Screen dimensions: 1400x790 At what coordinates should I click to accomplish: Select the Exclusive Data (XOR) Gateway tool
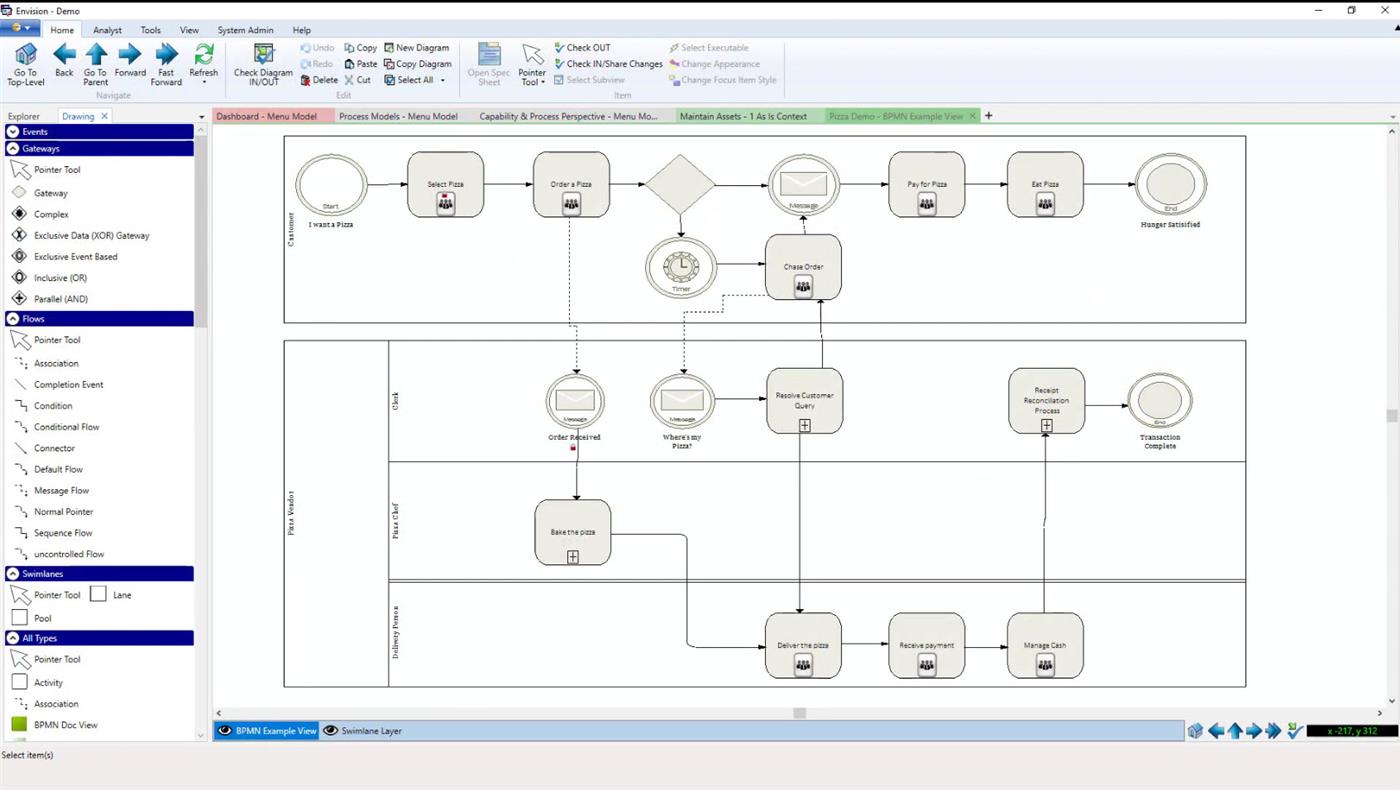pos(19,236)
